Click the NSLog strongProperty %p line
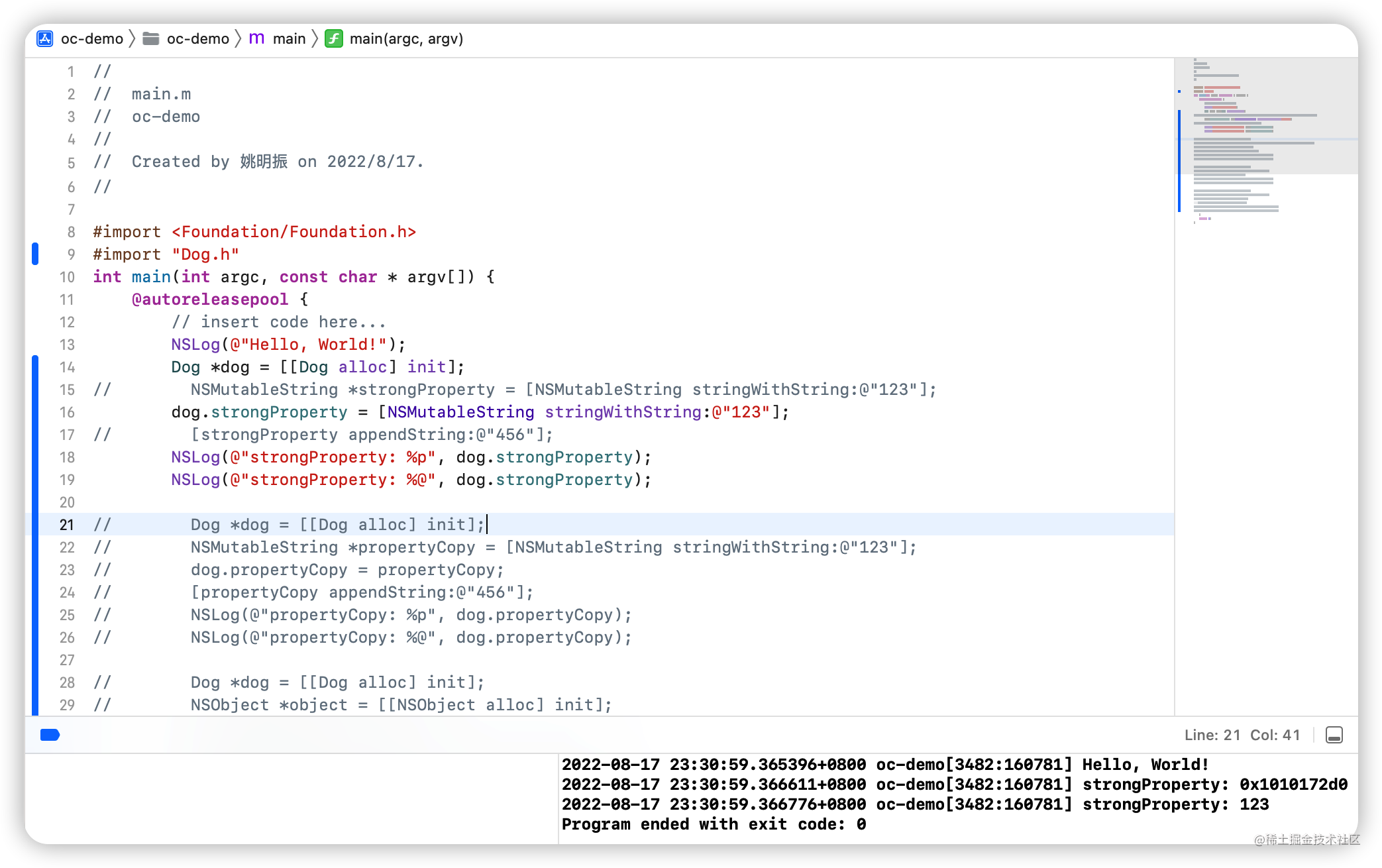This screenshot has width=1382, height=868. [411, 457]
